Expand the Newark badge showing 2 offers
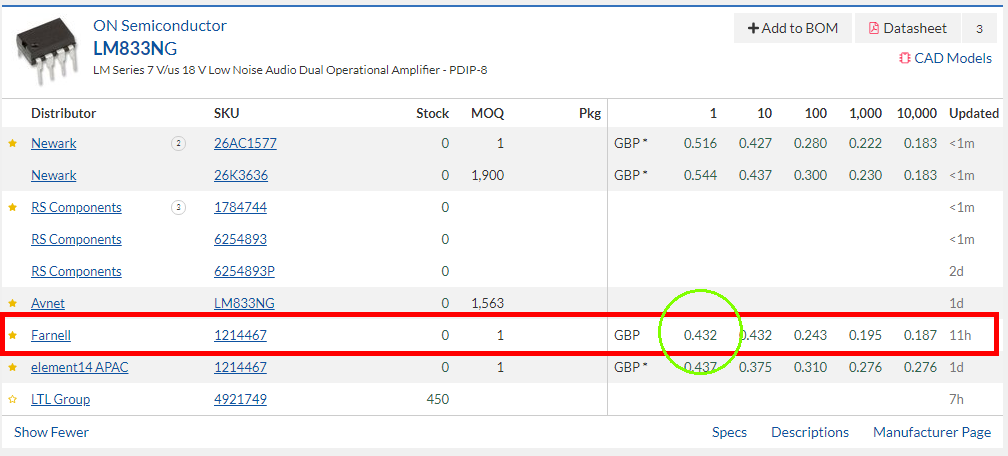 coord(178,143)
